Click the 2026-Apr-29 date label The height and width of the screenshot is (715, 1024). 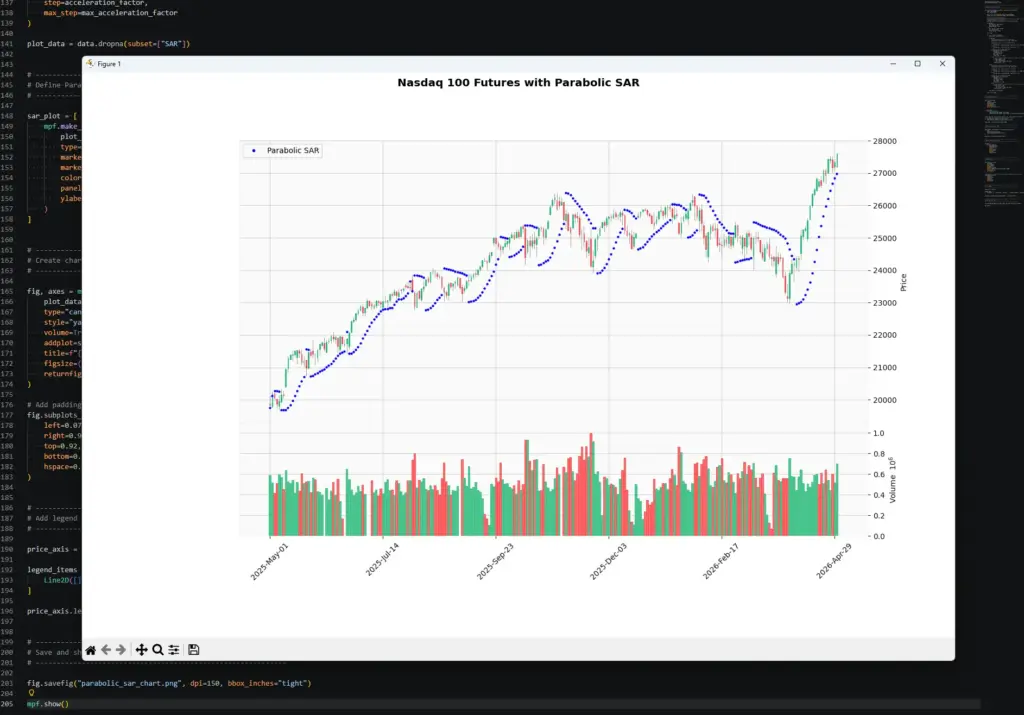point(834,561)
